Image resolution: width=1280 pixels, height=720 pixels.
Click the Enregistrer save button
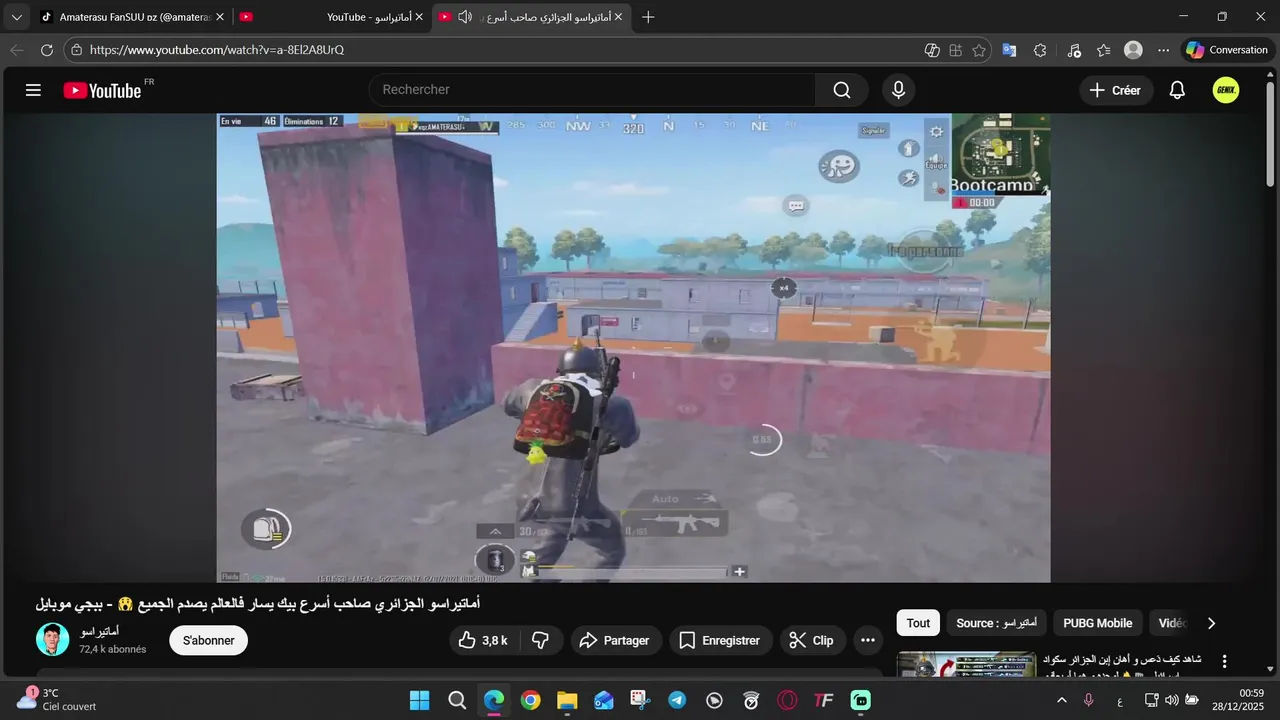point(720,640)
